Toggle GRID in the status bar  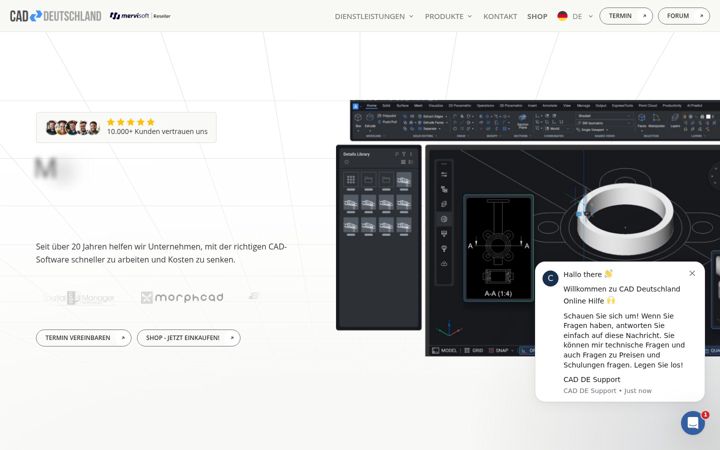pyautogui.click(x=473, y=350)
